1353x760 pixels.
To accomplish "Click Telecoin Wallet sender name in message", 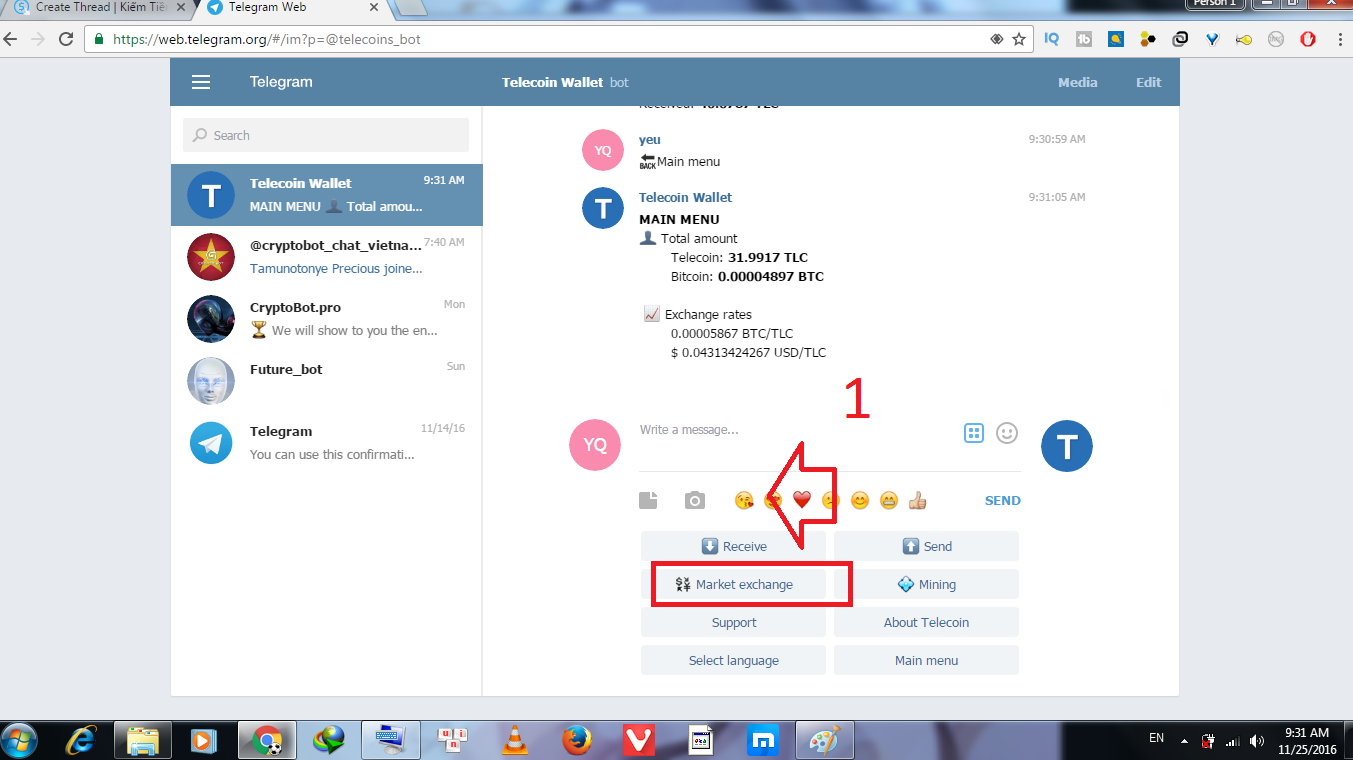I will click(686, 198).
